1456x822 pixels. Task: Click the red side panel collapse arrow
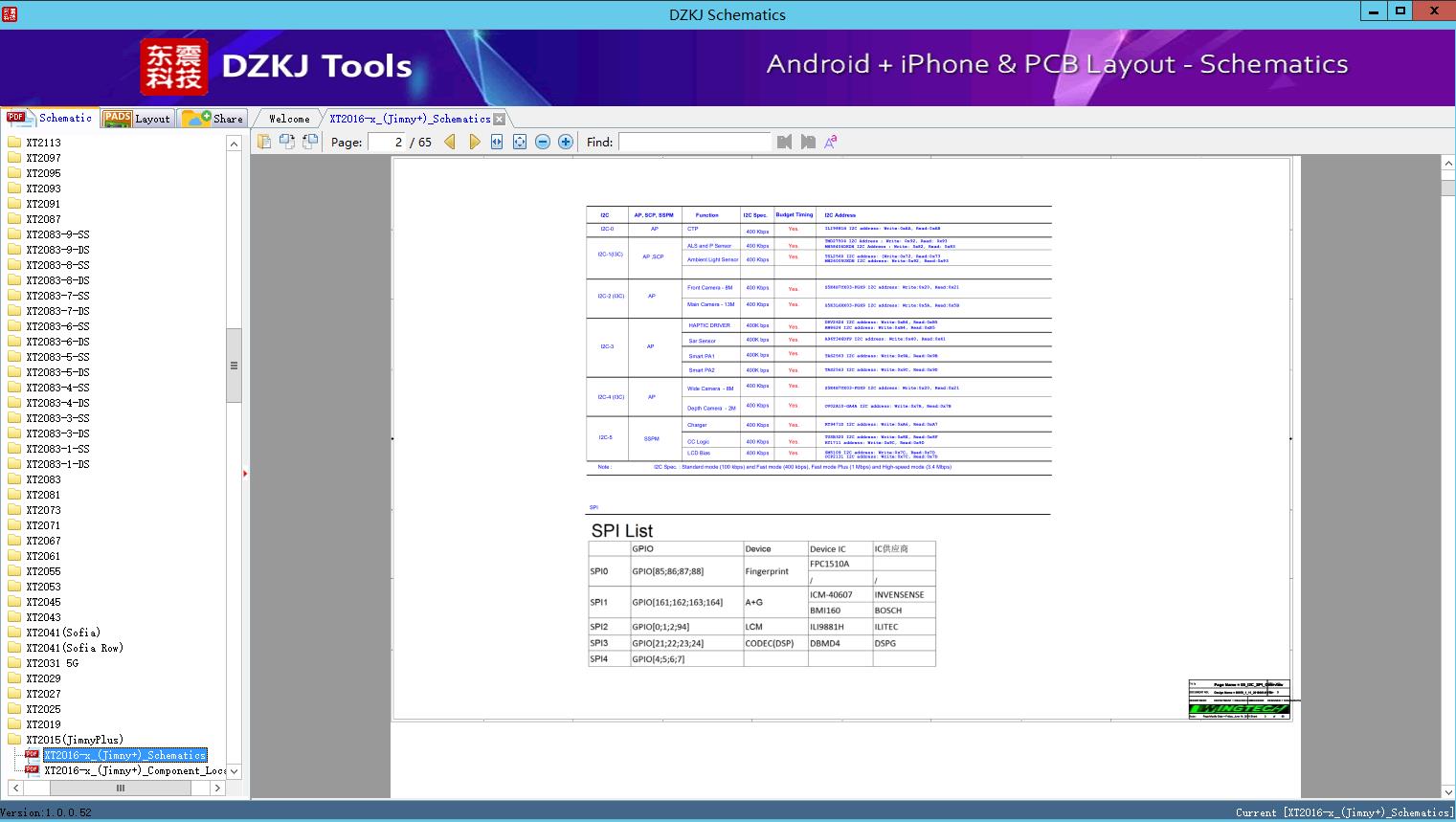point(245,474)
